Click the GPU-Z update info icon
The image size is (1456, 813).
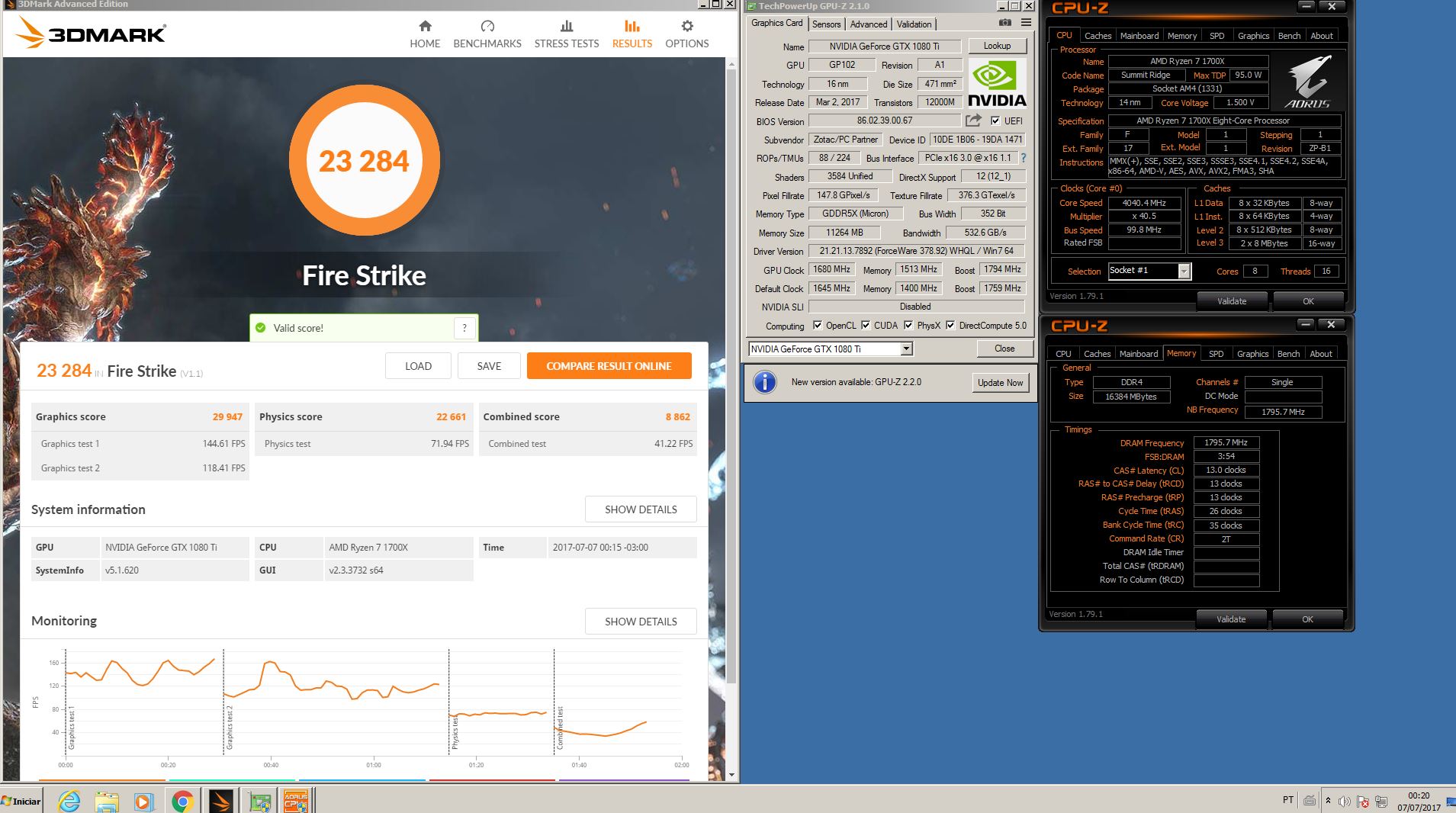(x=764, y=382)
